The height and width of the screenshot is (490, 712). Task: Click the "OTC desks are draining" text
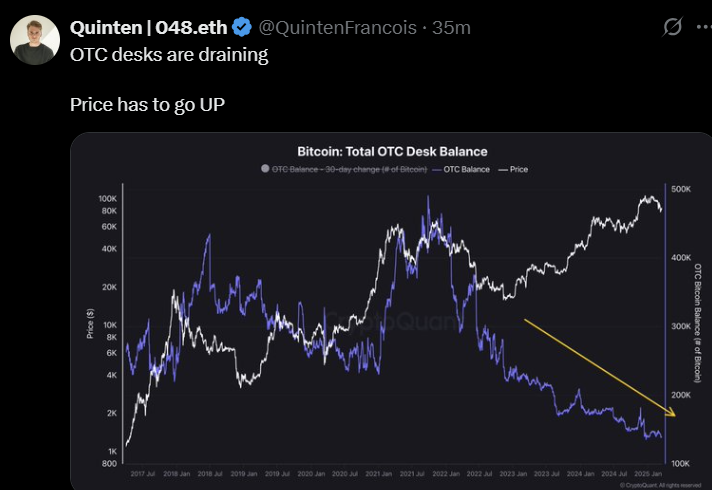[169, 54]
